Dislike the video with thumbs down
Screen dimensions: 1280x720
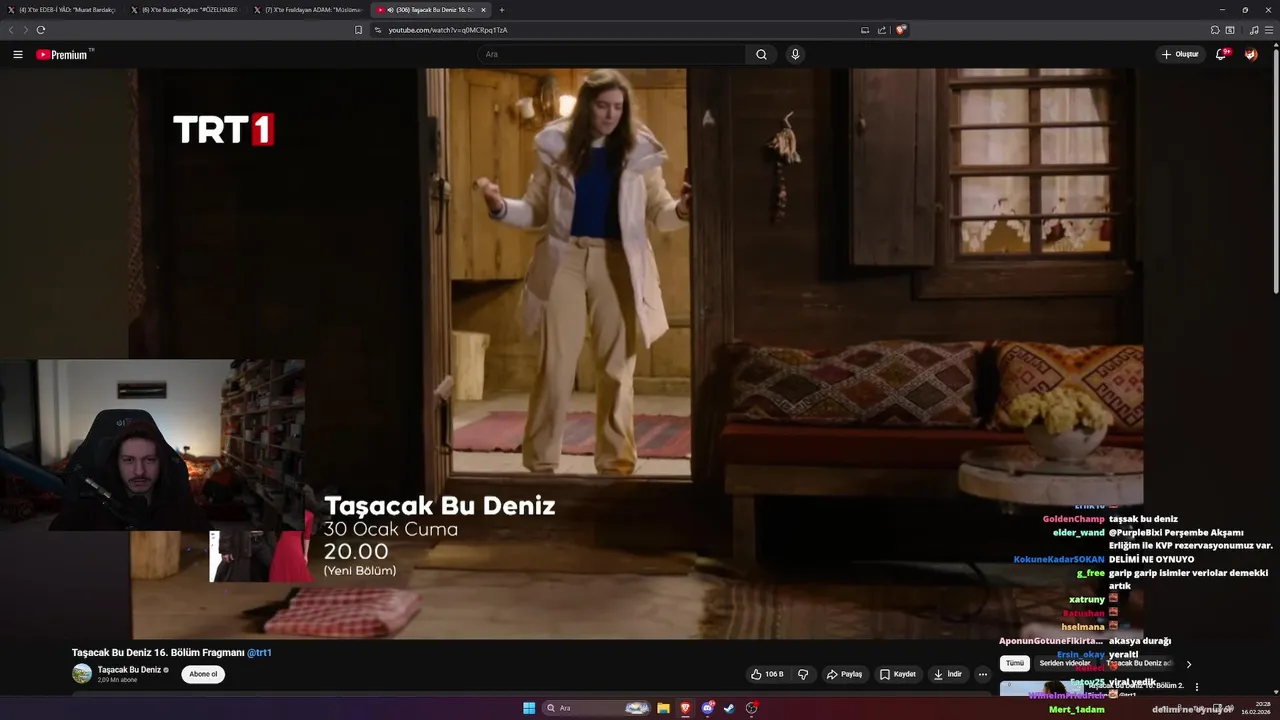(x=803, y=674)
